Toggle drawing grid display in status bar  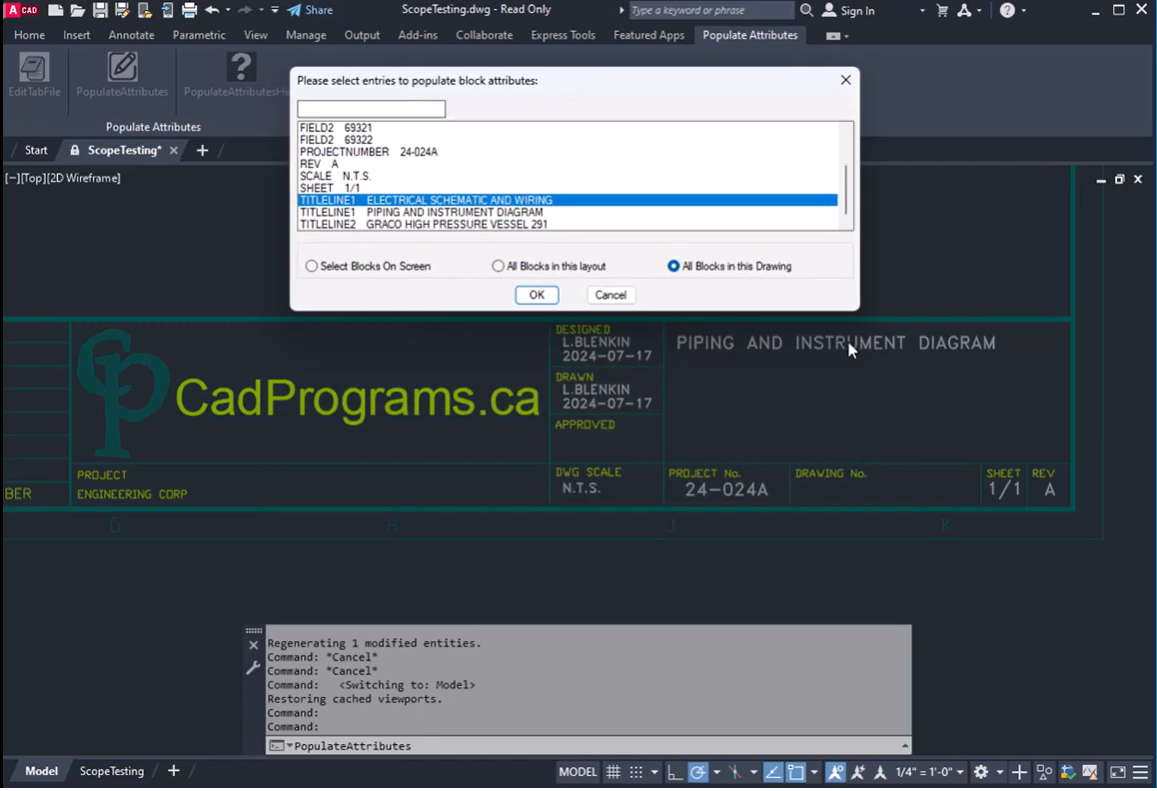tap(613, 772)
